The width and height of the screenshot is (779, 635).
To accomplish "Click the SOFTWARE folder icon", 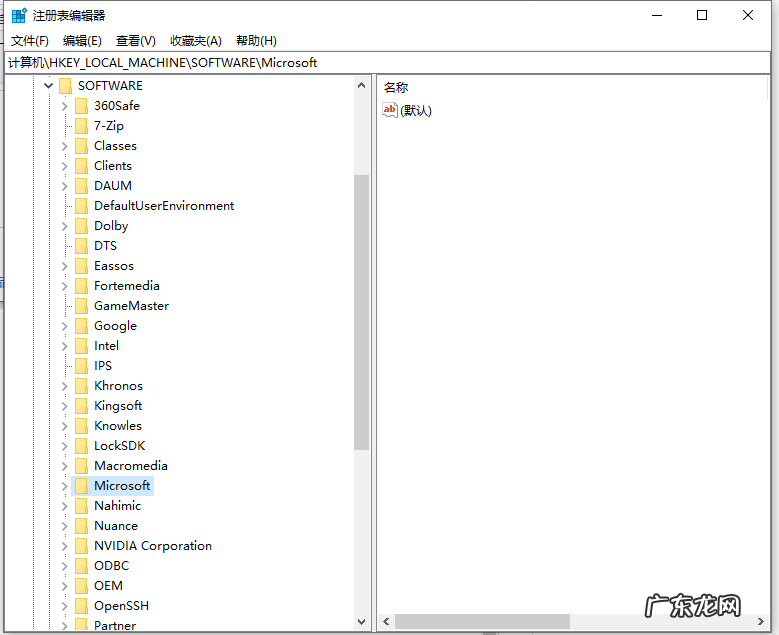I will 66,86.
